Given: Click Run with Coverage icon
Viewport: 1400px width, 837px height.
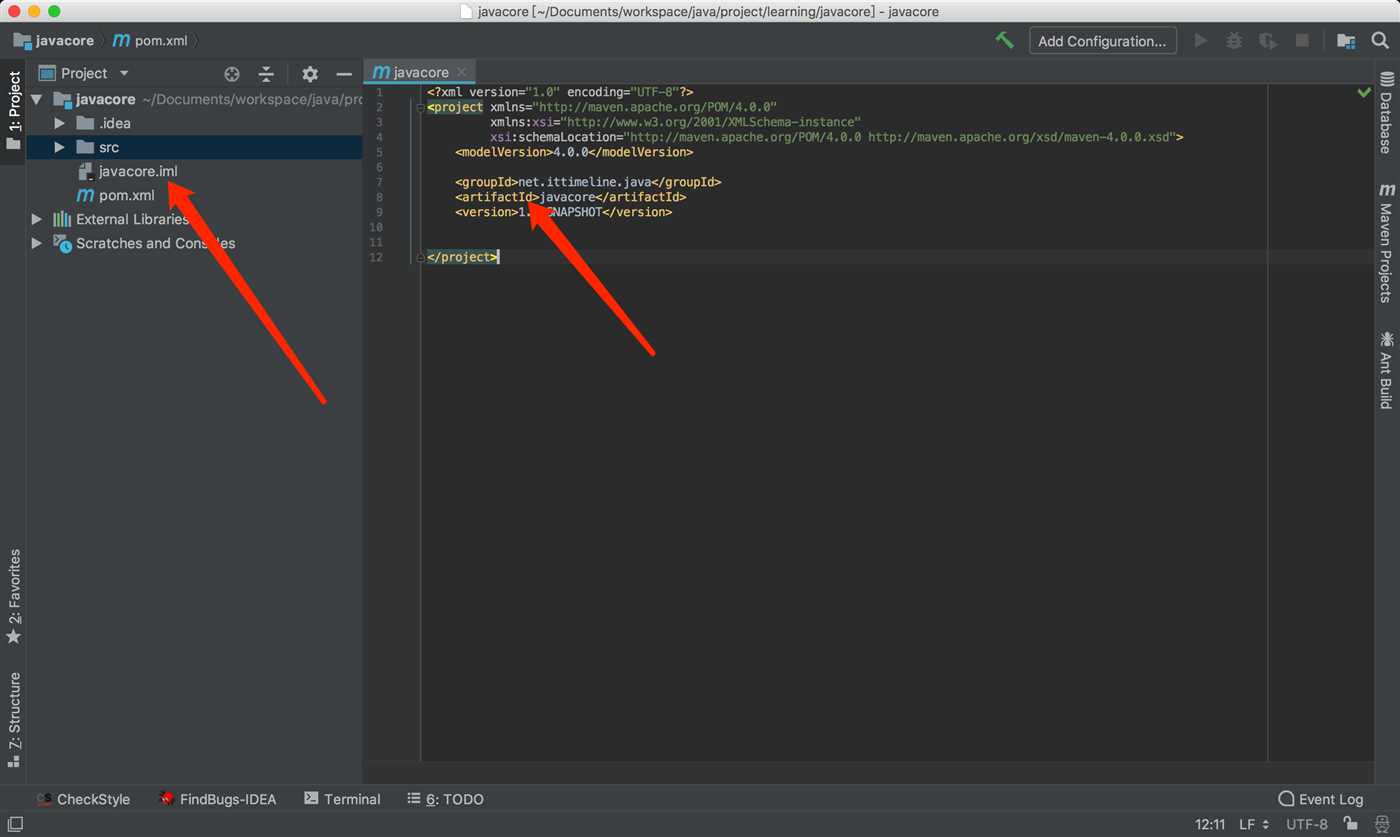Looking at the screenshot, I should tap(1268, 41).
